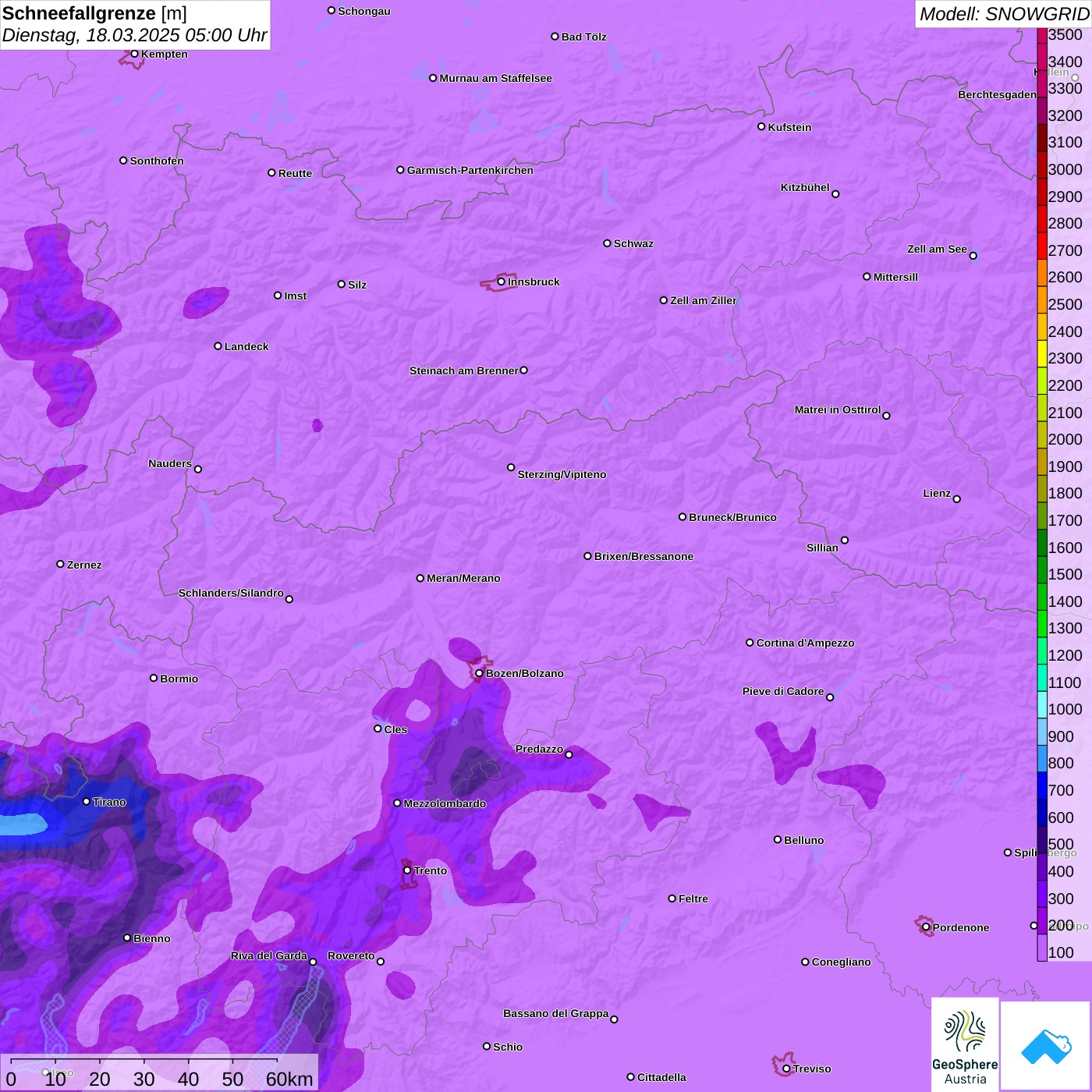
Task: Click the Schwaz location dot
Action: (608, 243)
